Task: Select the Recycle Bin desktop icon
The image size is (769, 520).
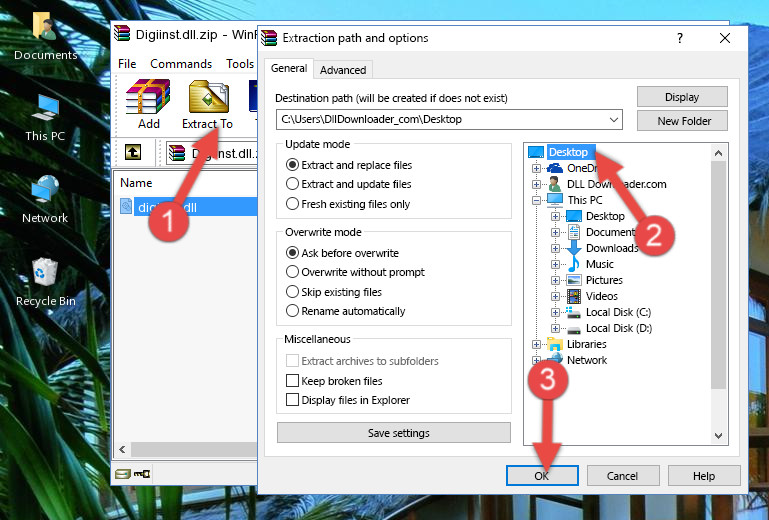Action: click(45, 272)
